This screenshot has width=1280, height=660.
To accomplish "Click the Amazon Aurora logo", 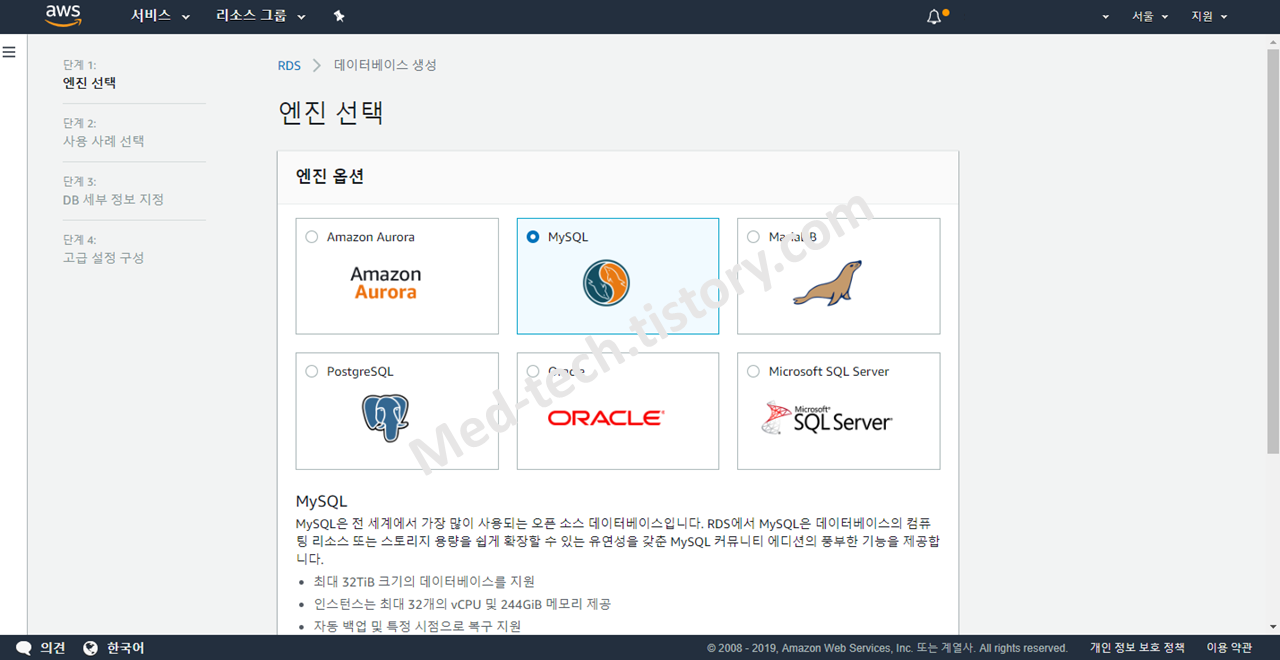I will point(385,283).
